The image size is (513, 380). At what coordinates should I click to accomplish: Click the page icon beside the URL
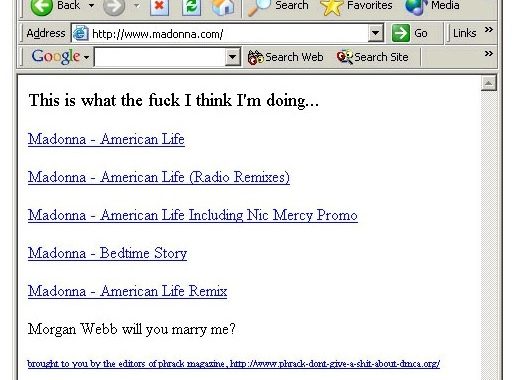point(80,33)
